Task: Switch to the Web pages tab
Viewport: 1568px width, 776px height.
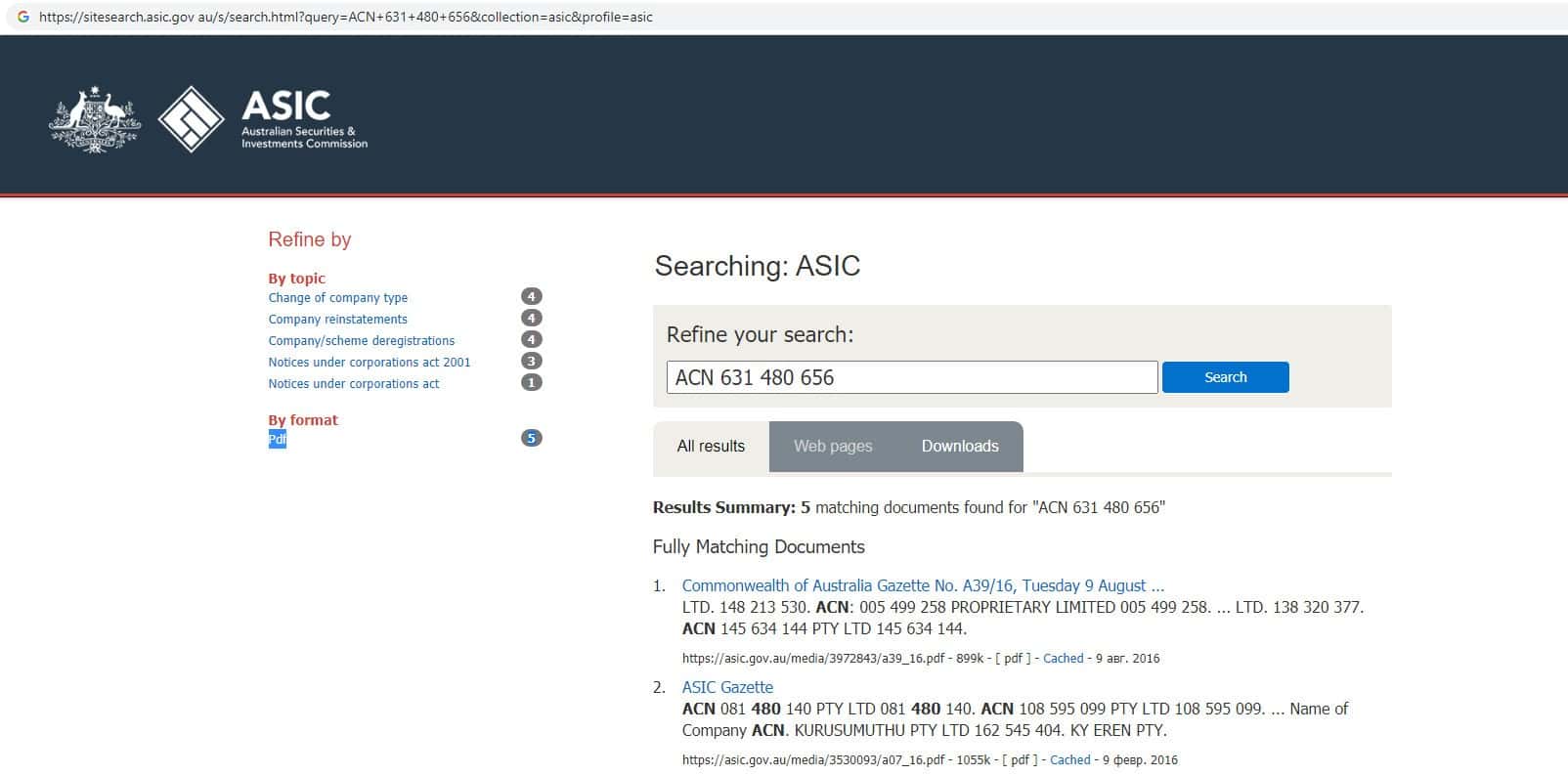Action: (833, 447)
